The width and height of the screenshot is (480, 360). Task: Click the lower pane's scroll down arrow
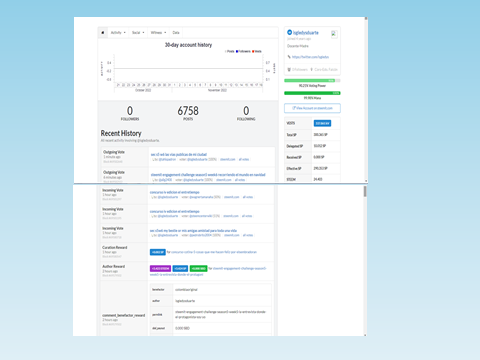click(x=365, y=335)
